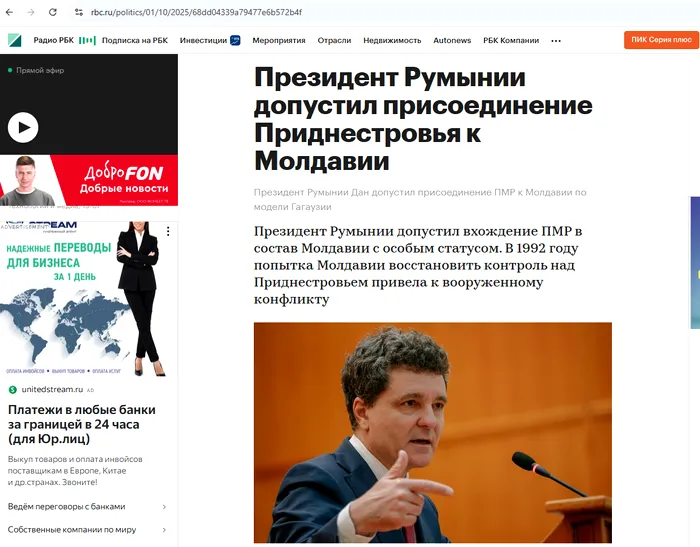Image resolution: width=700 pixels, height=547 pixels.
Task: Open the ДоброFON Добрые новости banner
Action: tap(89, 180)
